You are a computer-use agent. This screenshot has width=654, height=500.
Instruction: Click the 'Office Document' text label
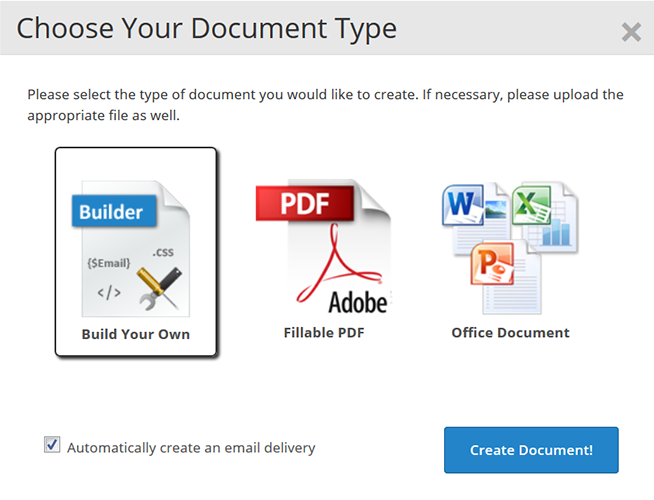coord(510,332)
